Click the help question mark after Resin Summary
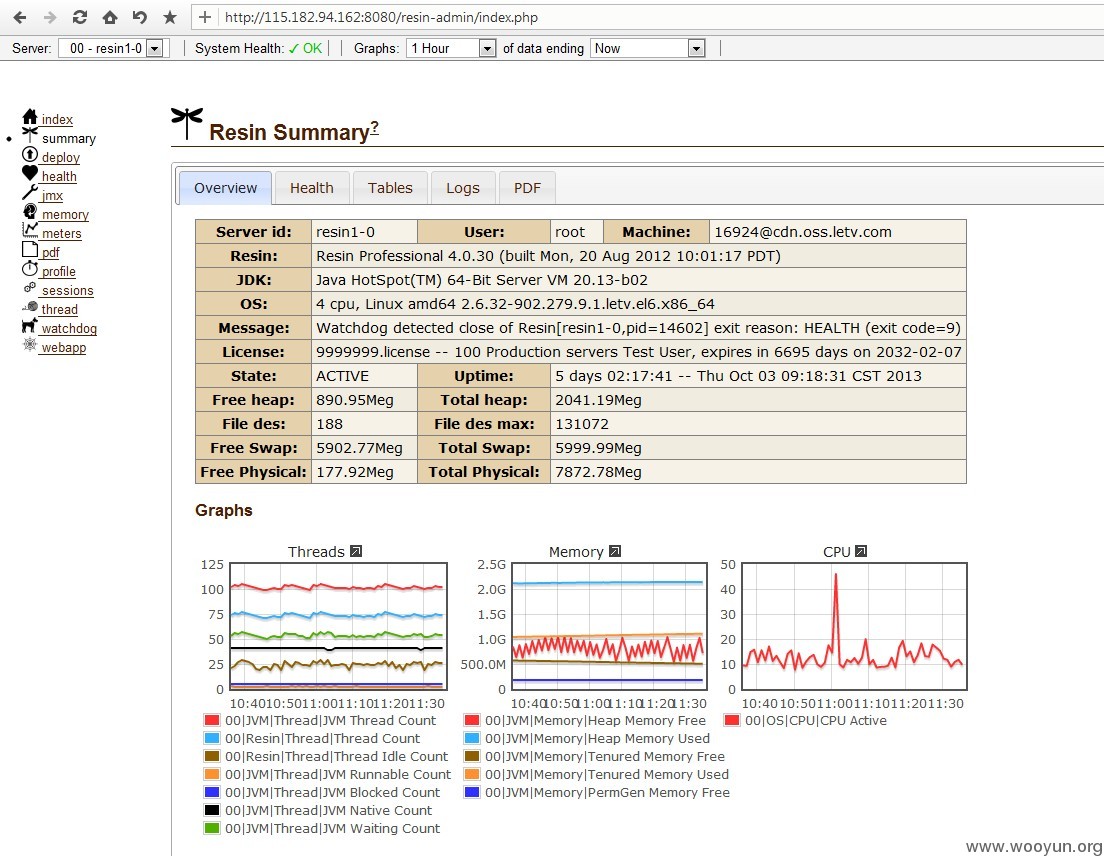The width and height of the screenshot is (1104, 856). 375,127
